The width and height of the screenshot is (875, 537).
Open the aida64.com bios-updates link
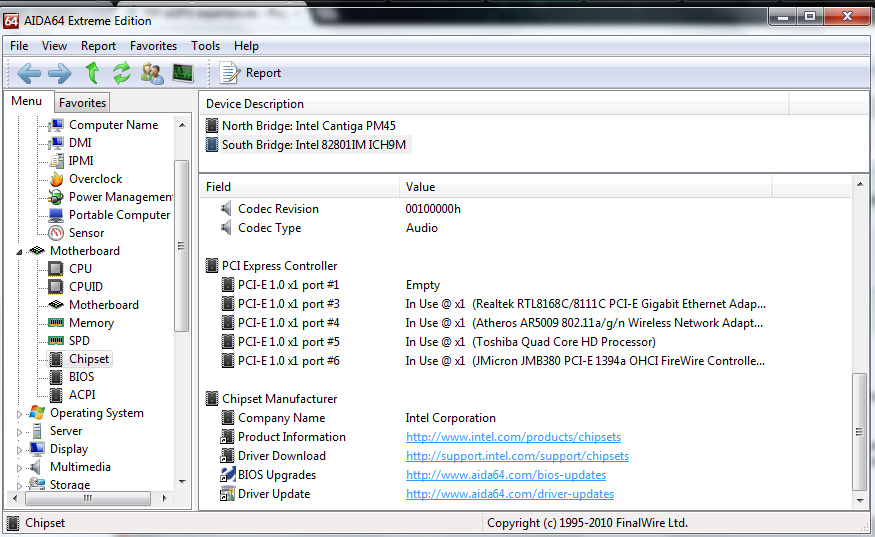pos(506,475)
